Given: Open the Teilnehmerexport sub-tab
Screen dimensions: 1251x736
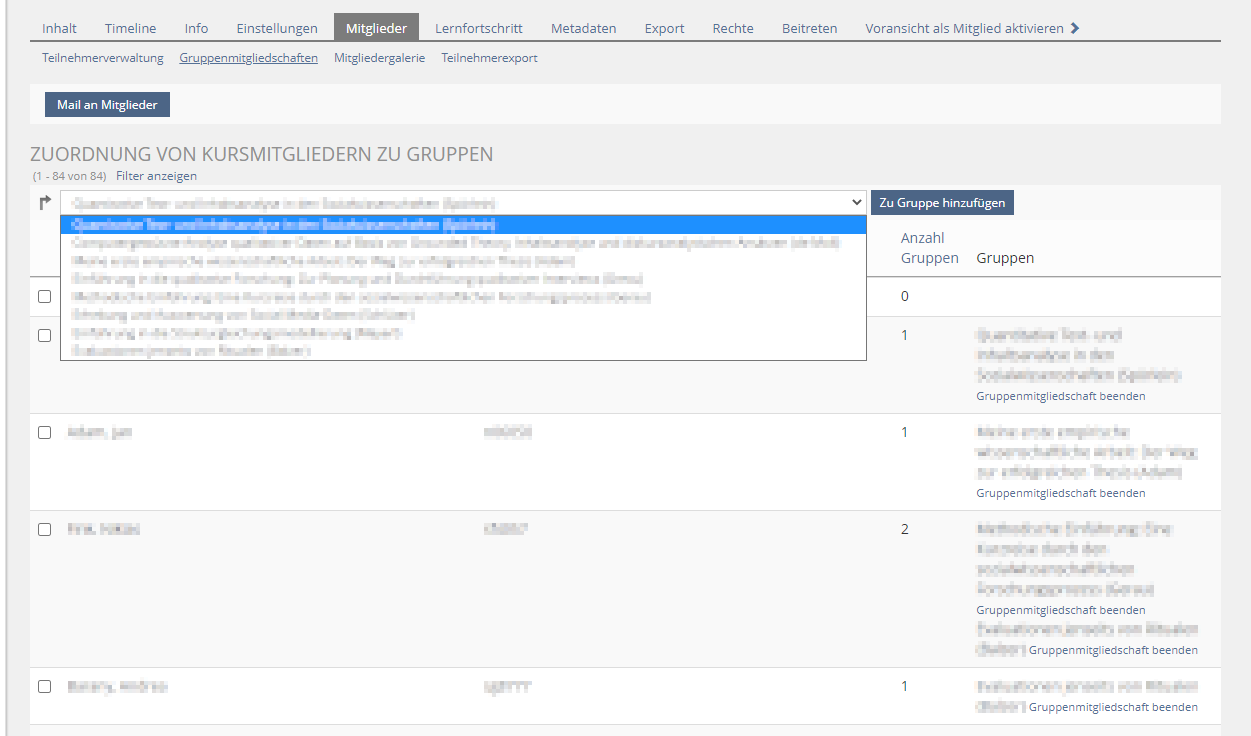Looking at the screenshot, I should pos(489,58).
